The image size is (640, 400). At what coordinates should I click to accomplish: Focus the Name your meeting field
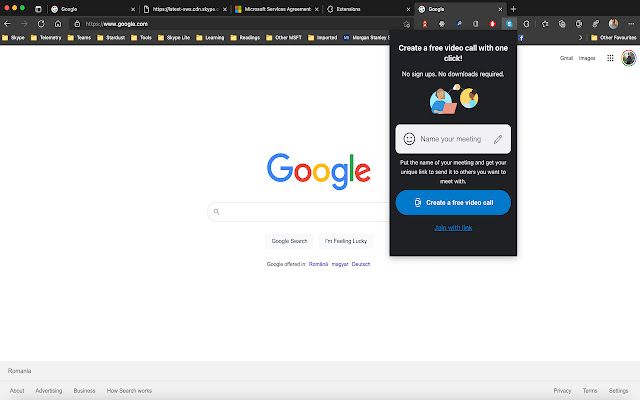click(453, 139)
